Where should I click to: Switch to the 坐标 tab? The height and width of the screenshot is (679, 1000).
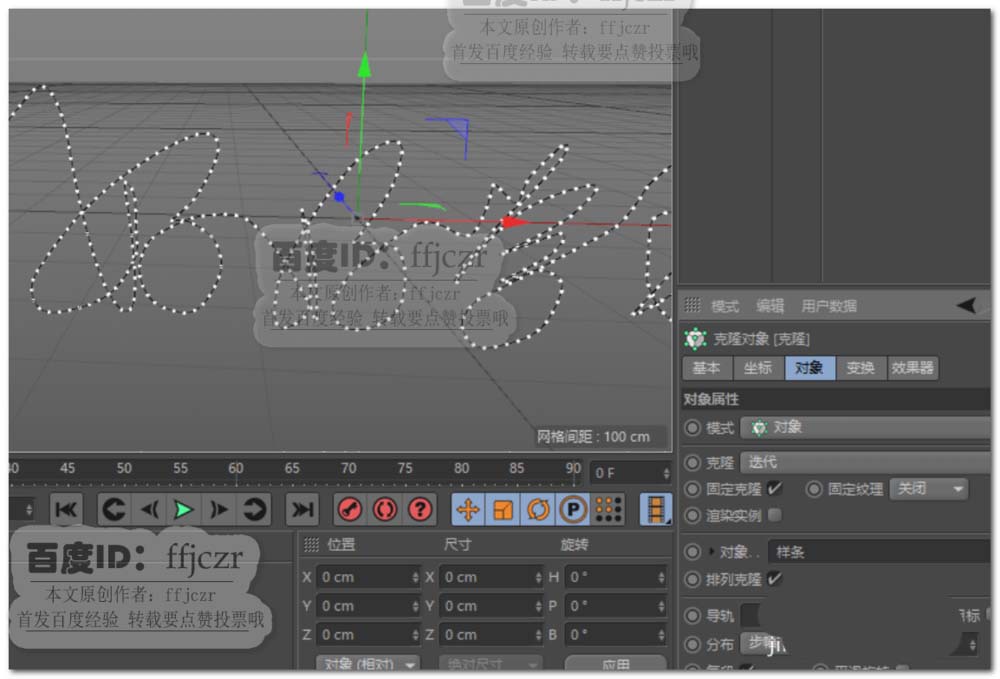point(758,368)
